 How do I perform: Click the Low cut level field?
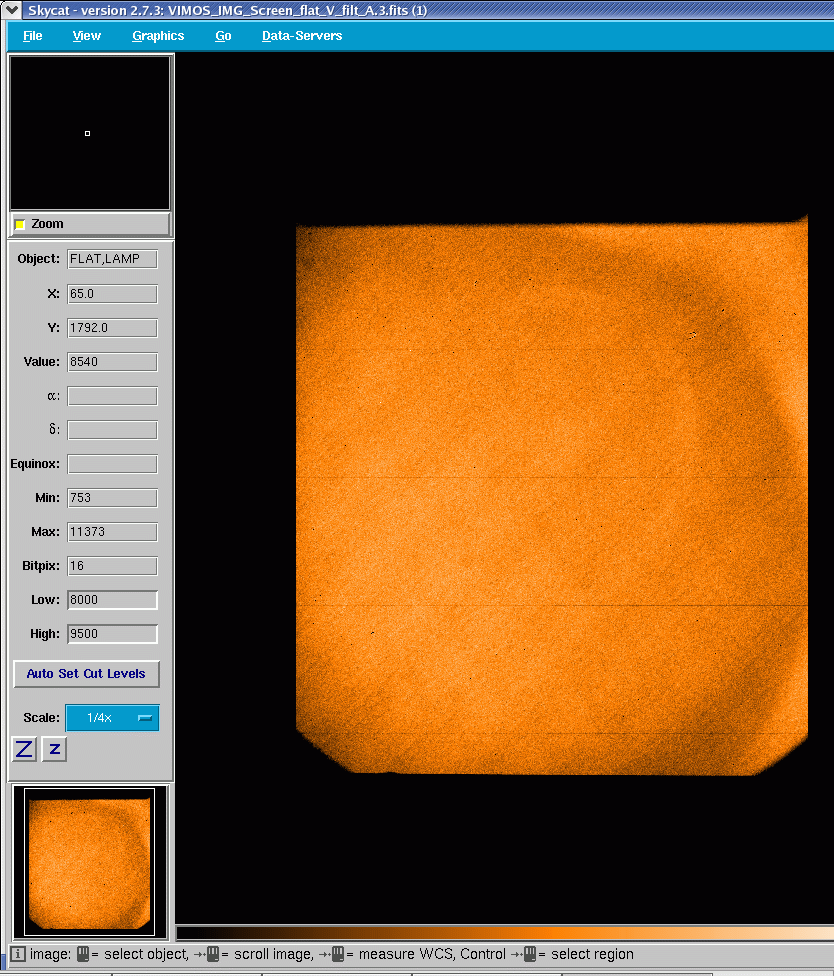point(113,600)
